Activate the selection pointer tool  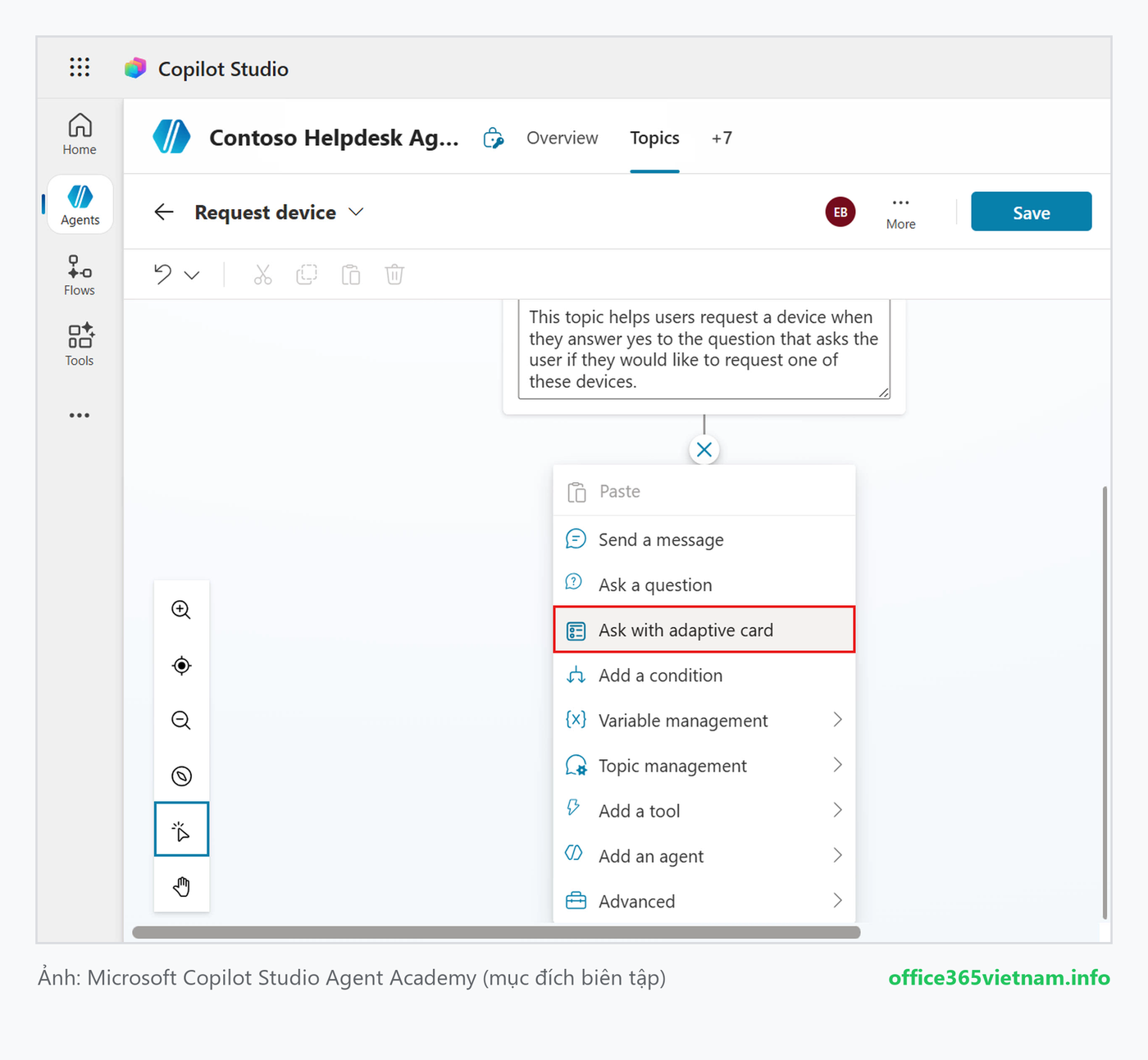pos(181,830)
